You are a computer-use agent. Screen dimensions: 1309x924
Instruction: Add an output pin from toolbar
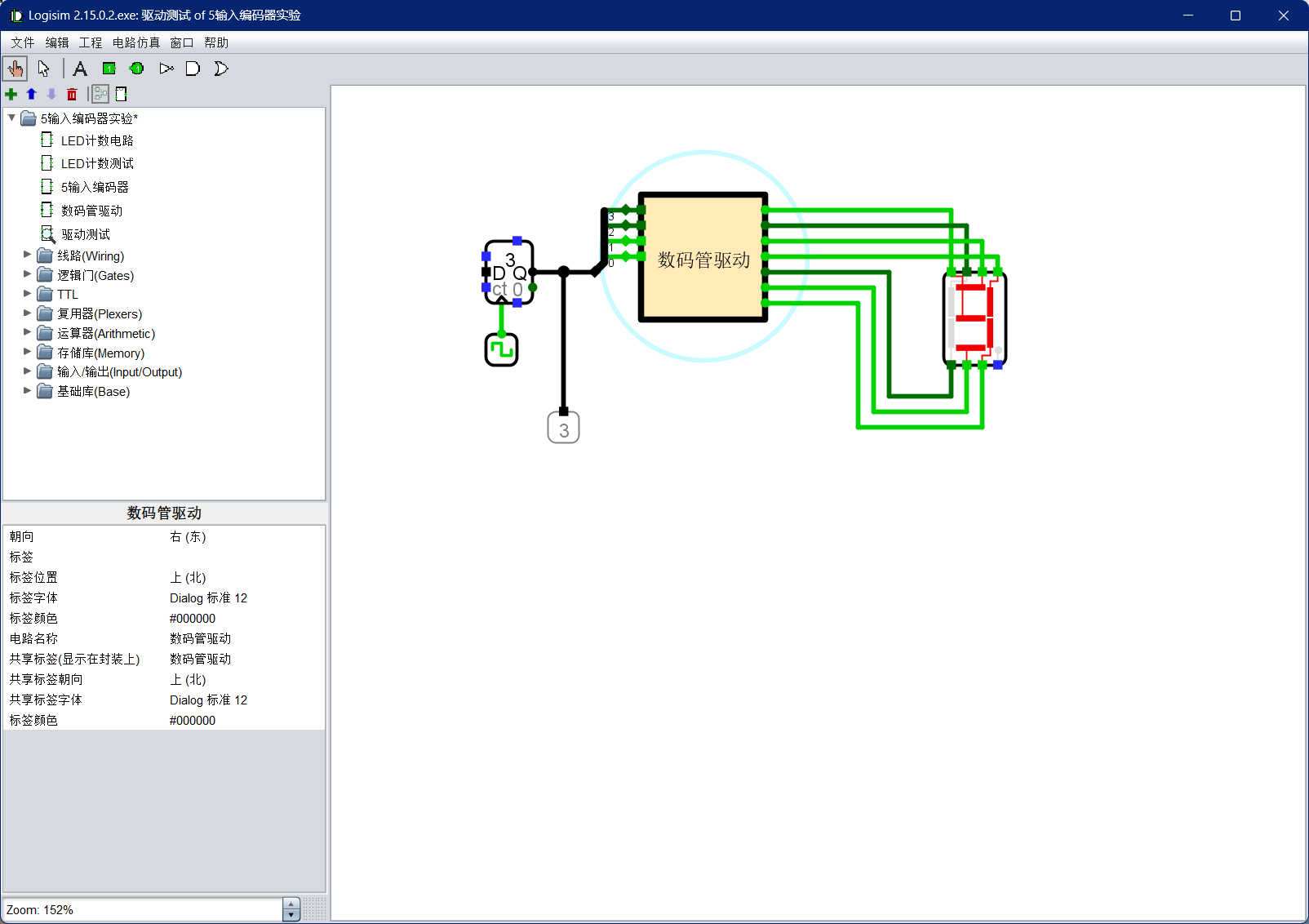tap(137, 69)
